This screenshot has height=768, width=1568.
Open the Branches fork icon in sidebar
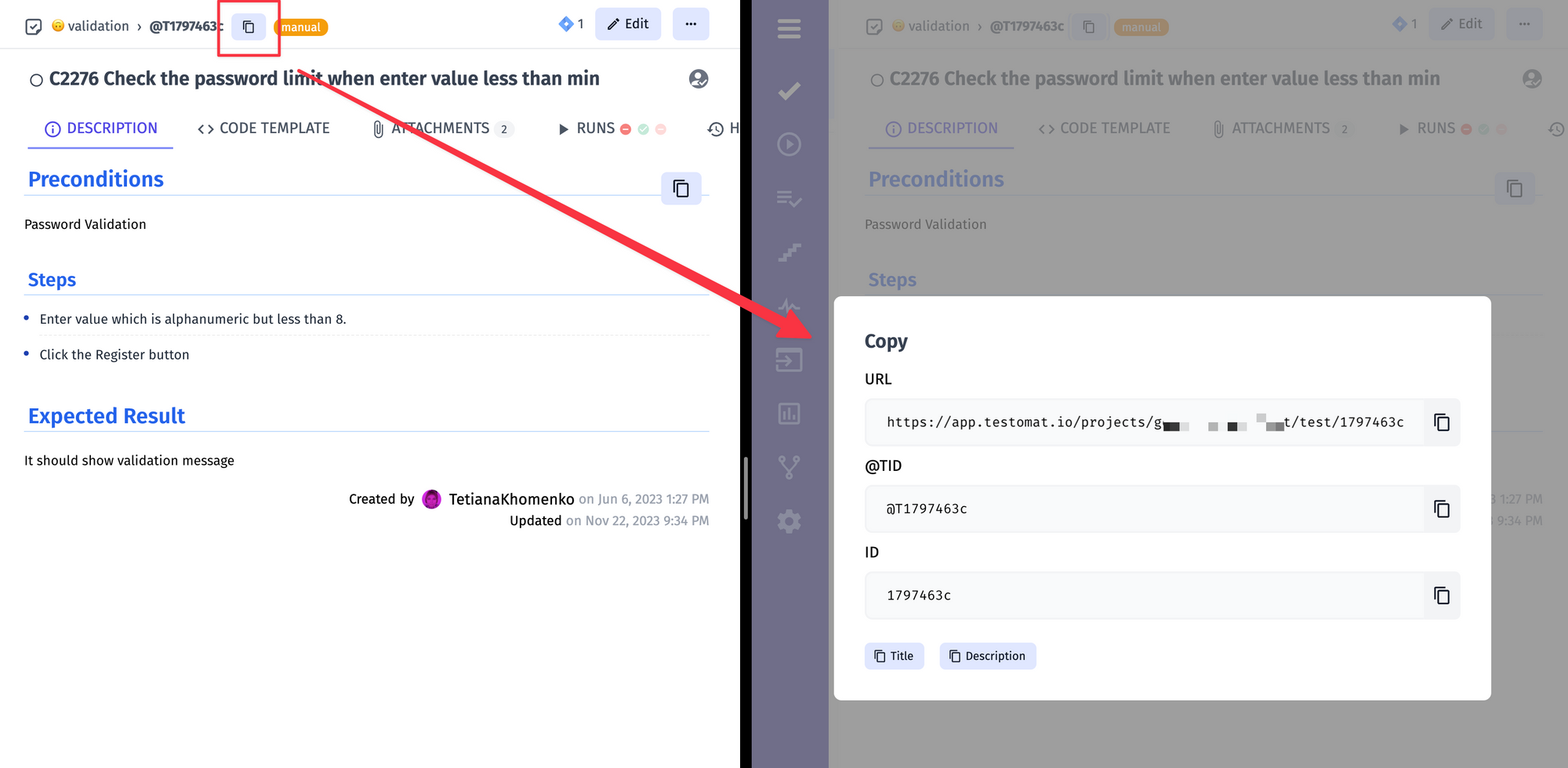(789, 468)
